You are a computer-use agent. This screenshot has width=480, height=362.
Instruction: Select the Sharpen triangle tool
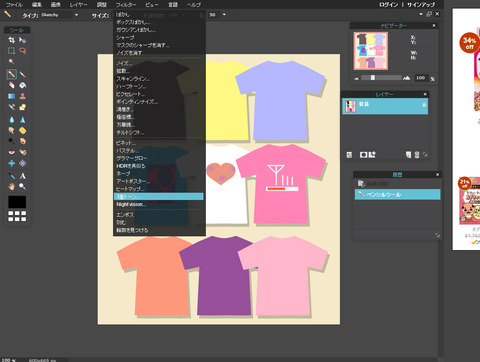pos(22,119)
